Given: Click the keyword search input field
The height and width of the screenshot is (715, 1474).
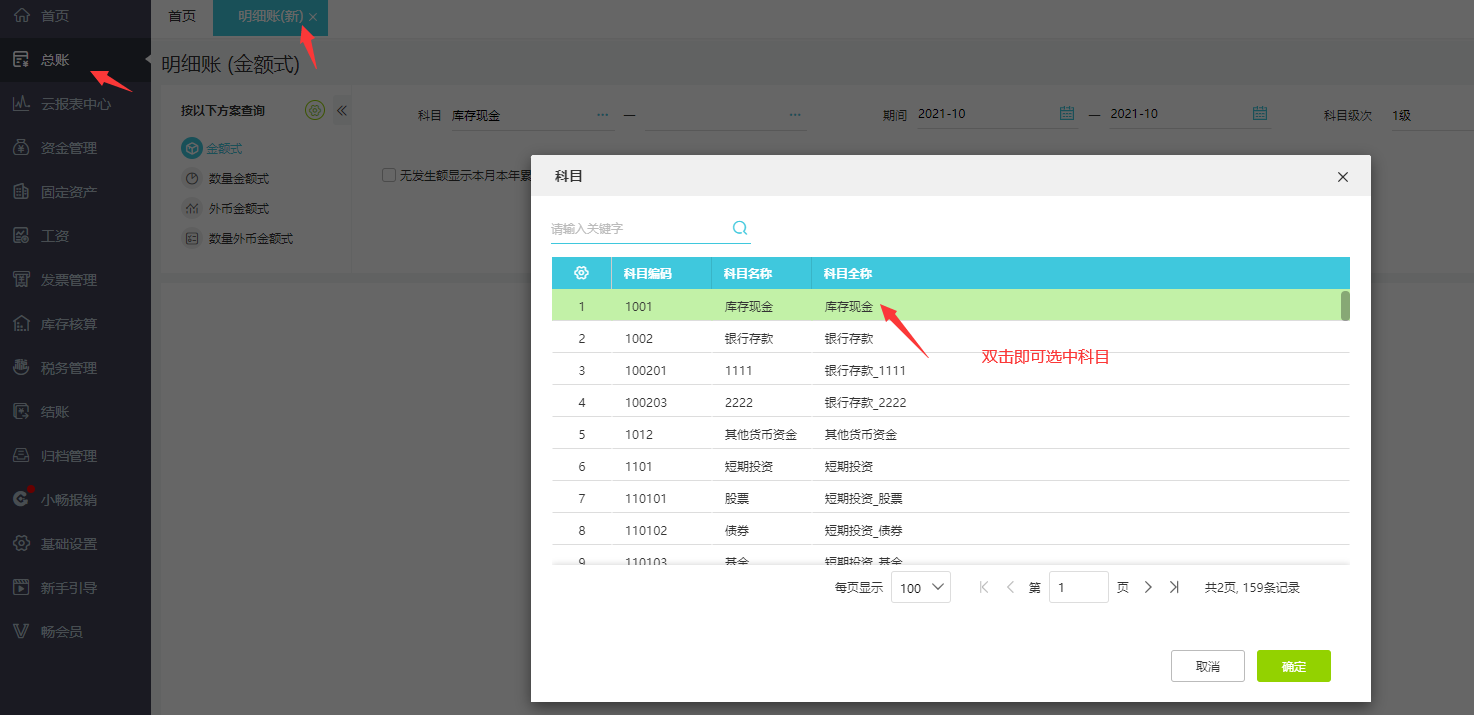Looking at the screenshot, I should [x=637, y=229].
